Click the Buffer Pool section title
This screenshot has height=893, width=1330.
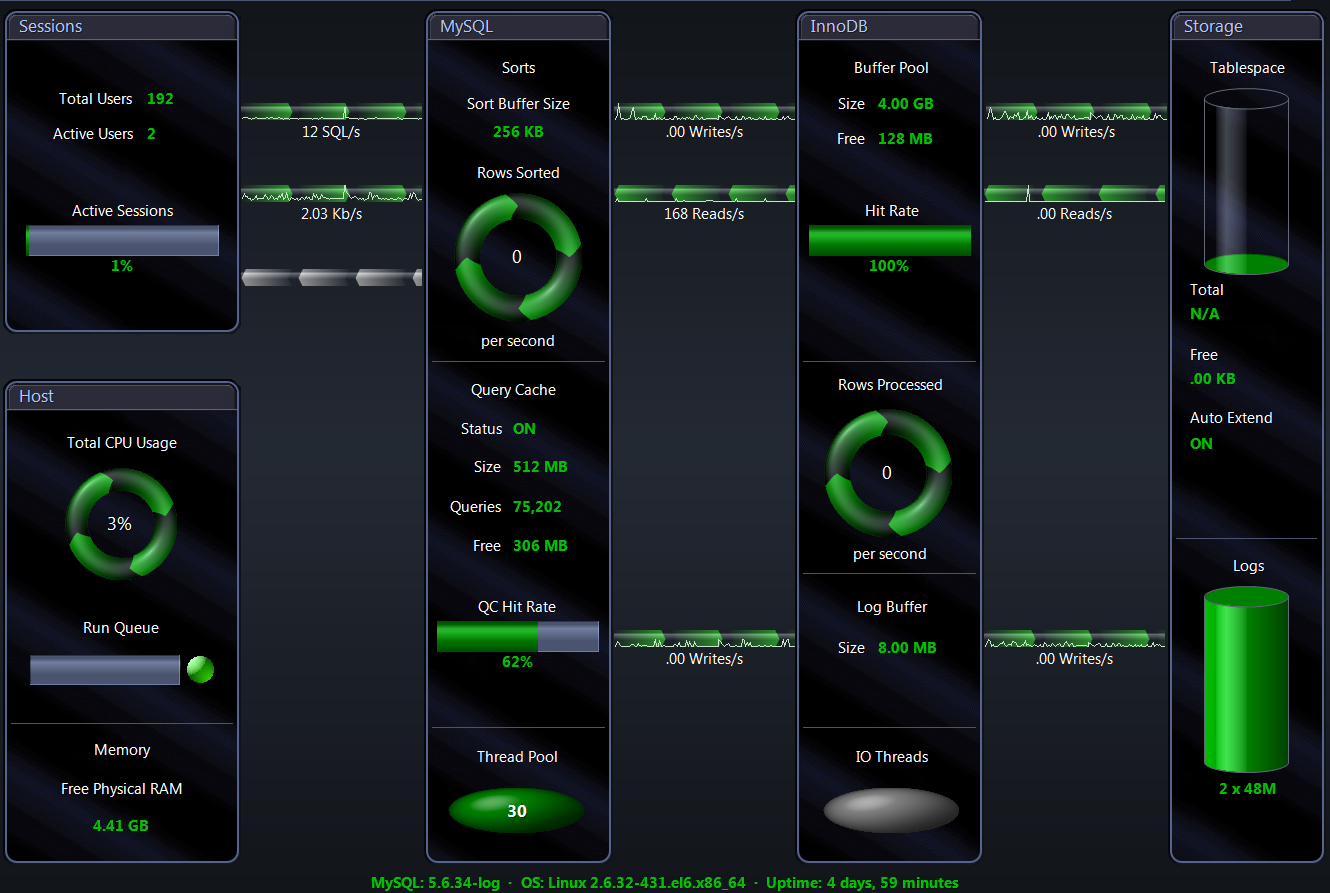click(891, 68)
